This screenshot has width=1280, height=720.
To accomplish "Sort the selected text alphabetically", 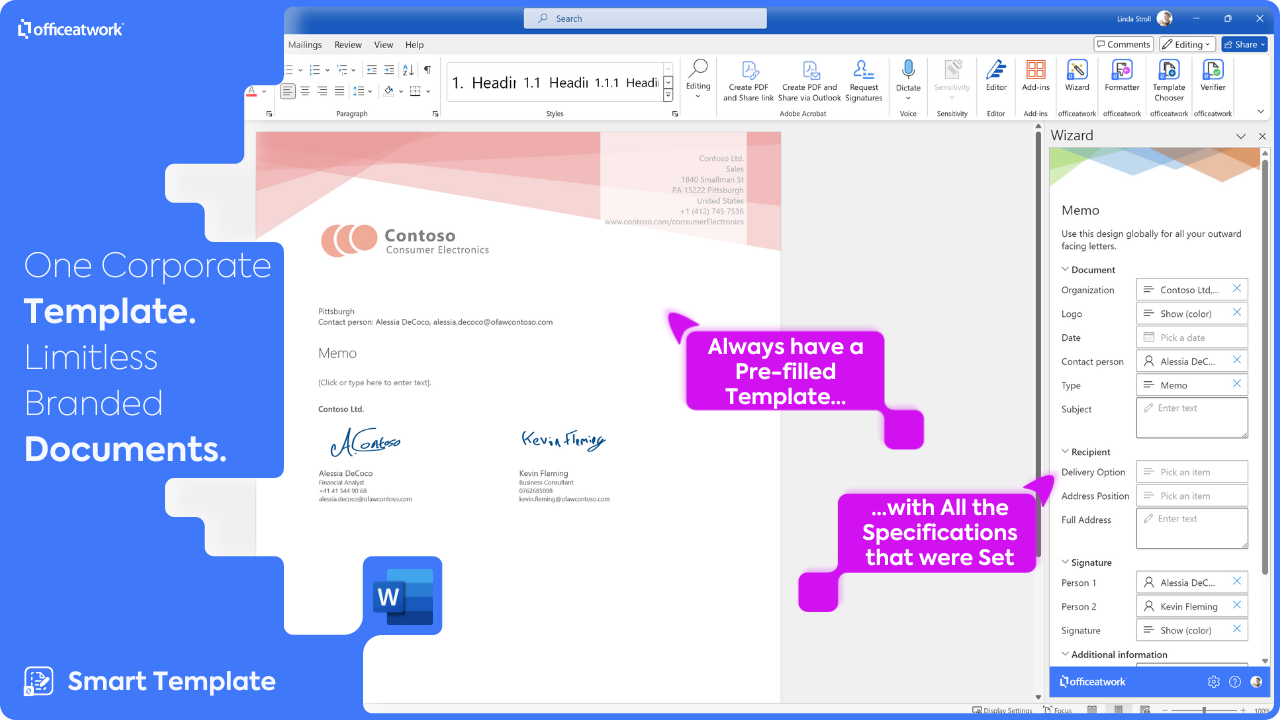I will pyautogui.click(x=408, y=70).
